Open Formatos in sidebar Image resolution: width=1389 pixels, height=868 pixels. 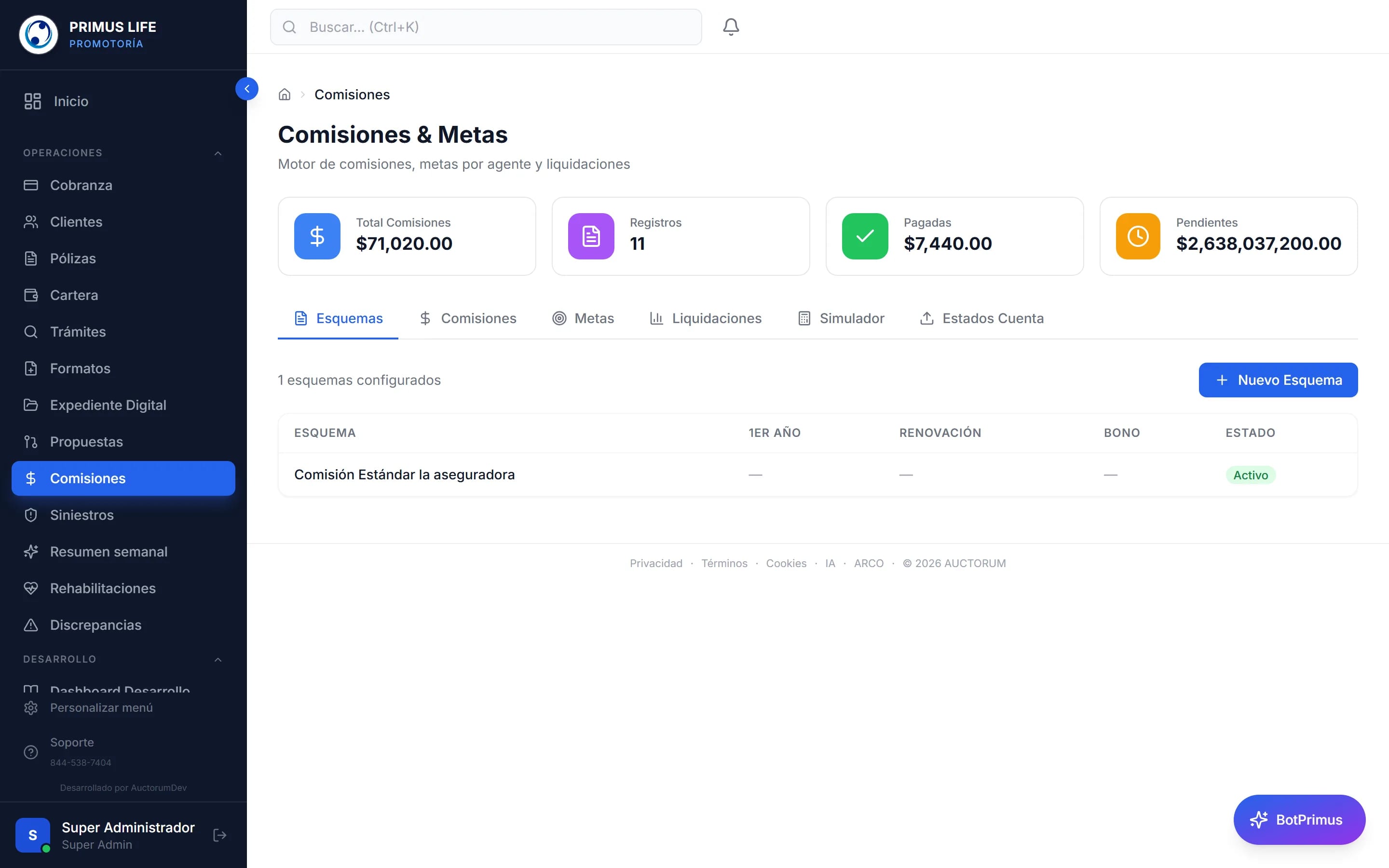click(x=123, y=368)
